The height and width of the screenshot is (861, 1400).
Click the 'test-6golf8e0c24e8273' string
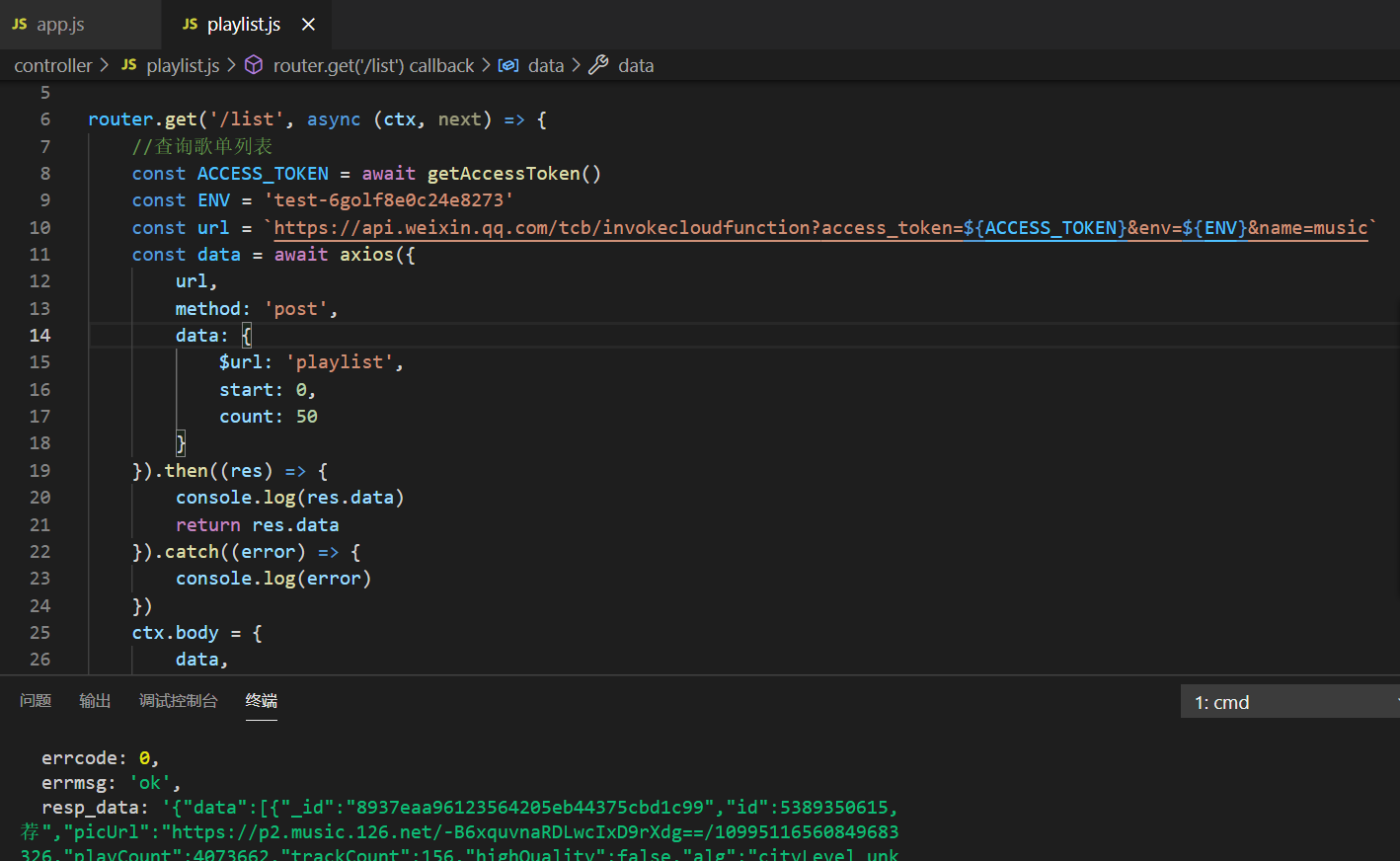tap(389, 200)
